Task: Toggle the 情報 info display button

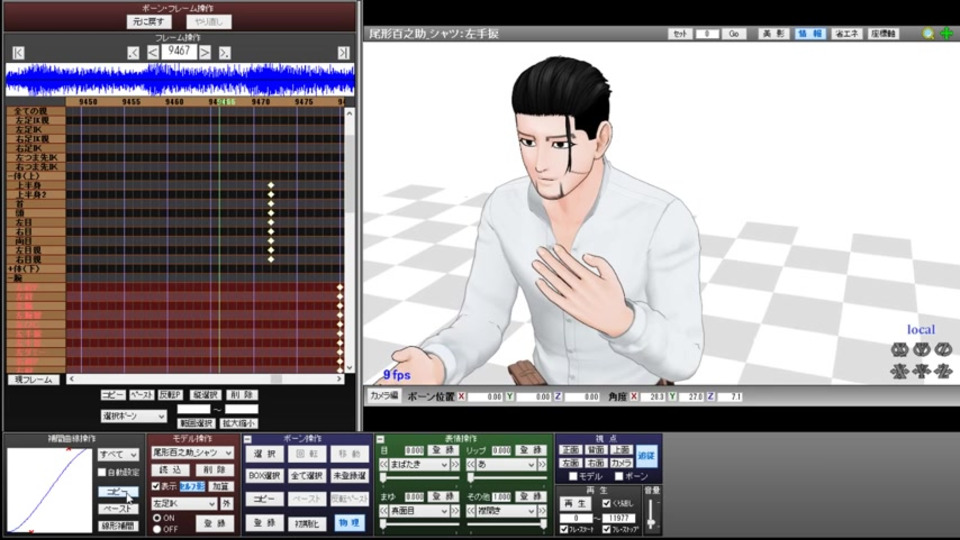Action: pyautogui.click(x=810, y=34)
